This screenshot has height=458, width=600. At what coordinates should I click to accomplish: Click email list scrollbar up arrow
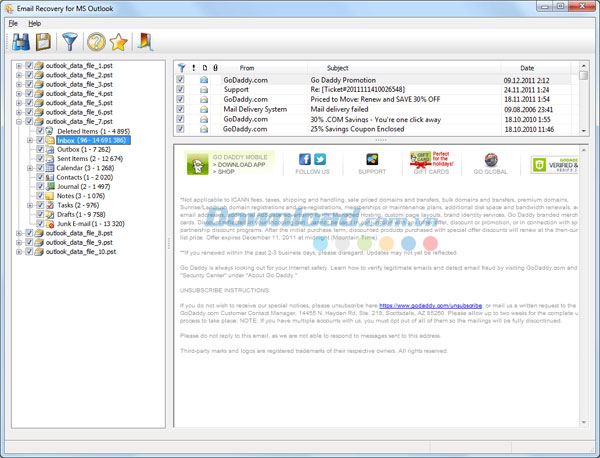584,65
